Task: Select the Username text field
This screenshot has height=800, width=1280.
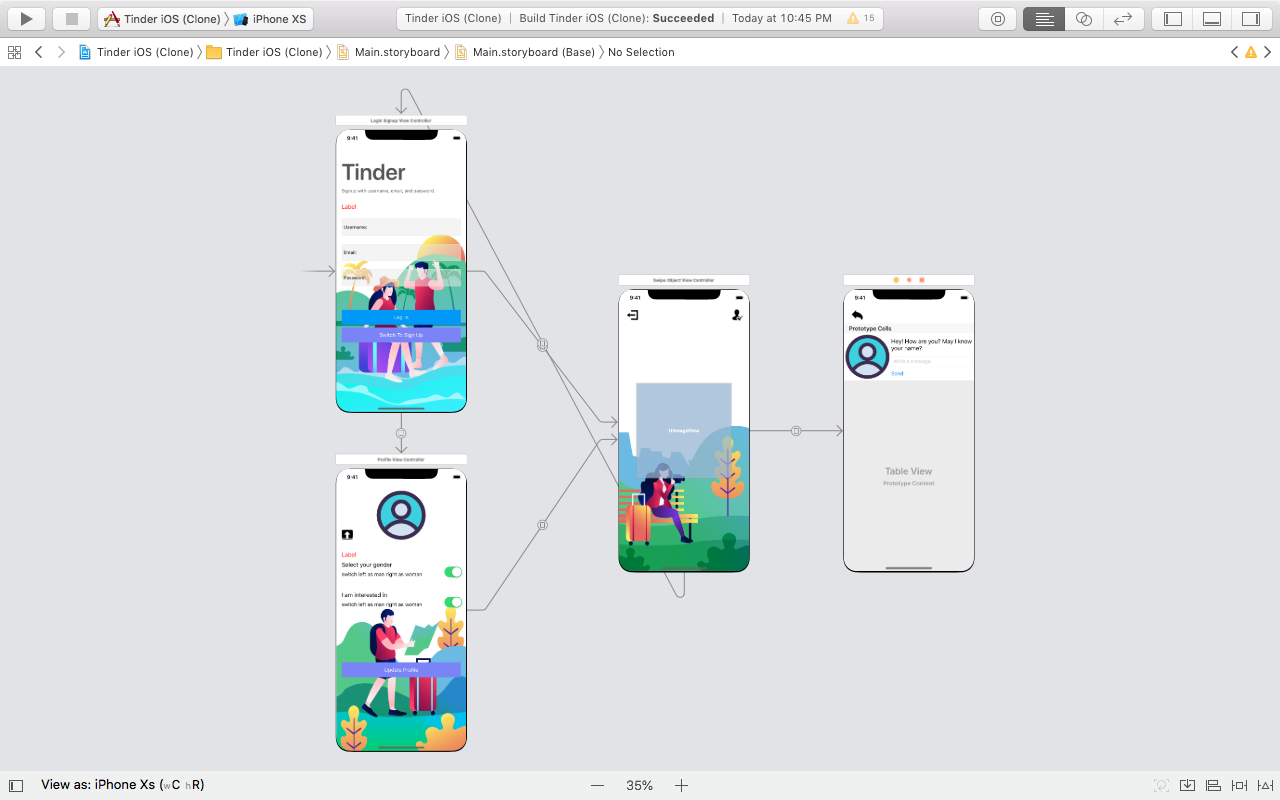Action: pyautogui.click(x=401, y=227)
